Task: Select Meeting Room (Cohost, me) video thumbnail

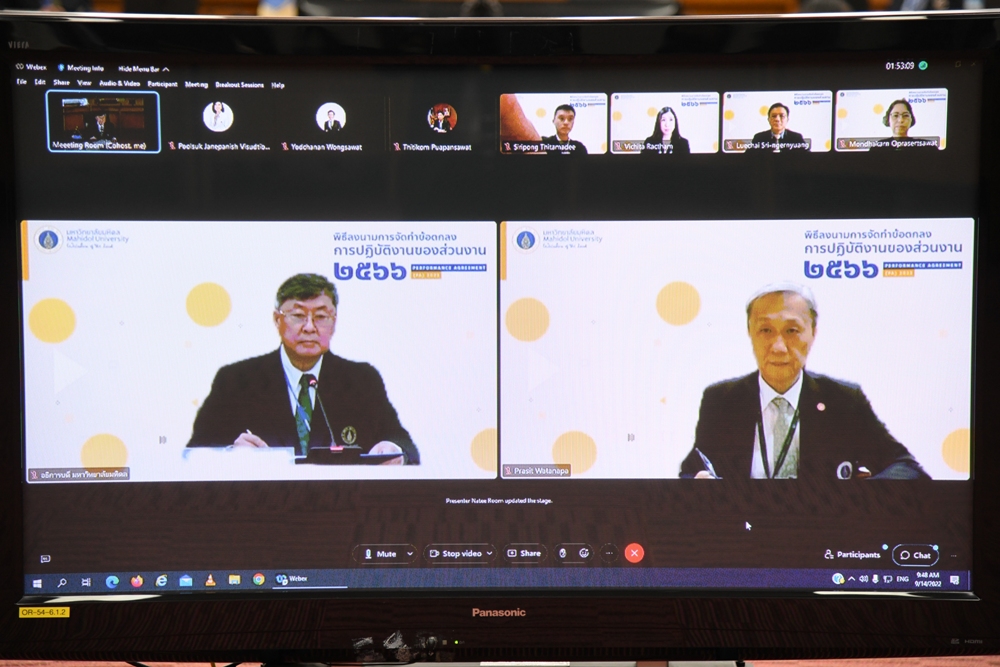Action: pyautogui.click(x=102, y=120)
